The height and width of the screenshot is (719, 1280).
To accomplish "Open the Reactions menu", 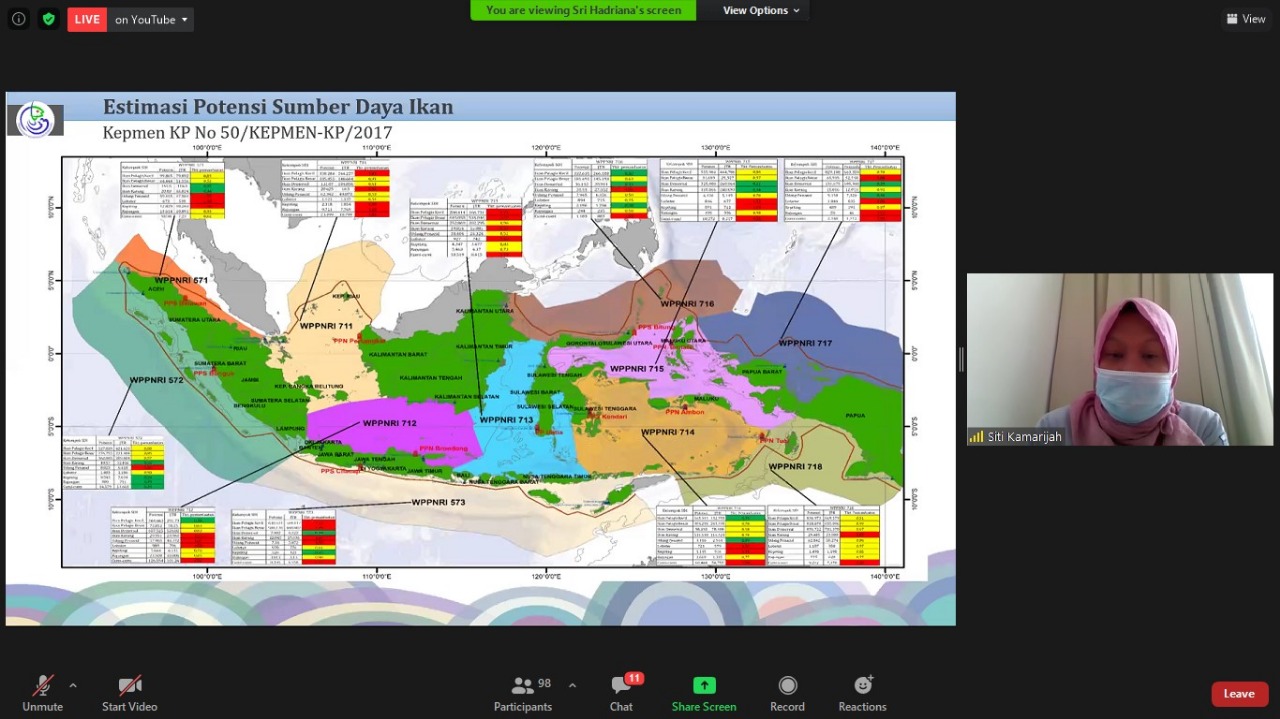I will pos(862,693).
